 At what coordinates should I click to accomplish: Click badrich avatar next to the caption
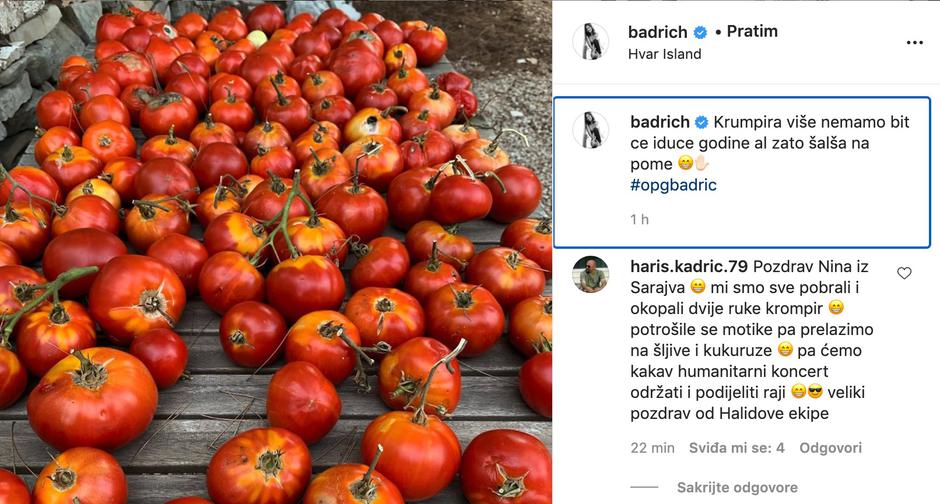pyautogui.click(x=590, y=130)
